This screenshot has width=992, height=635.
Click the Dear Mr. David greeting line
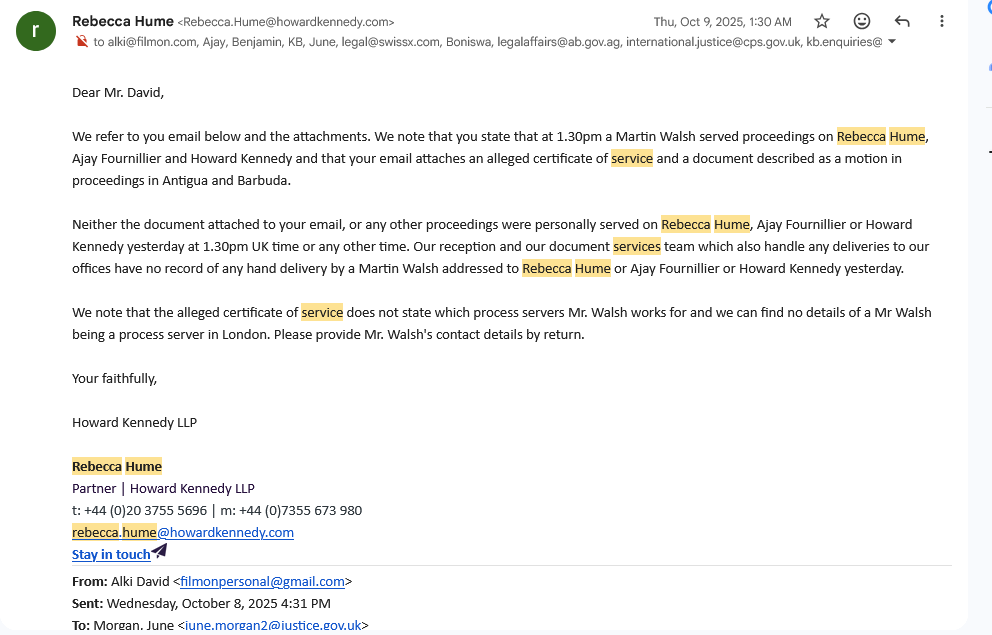click(x=117, y=92)
